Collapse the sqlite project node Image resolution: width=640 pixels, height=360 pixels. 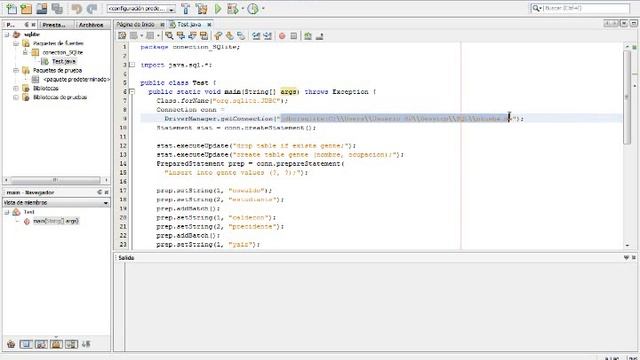(x=7, y=35)
